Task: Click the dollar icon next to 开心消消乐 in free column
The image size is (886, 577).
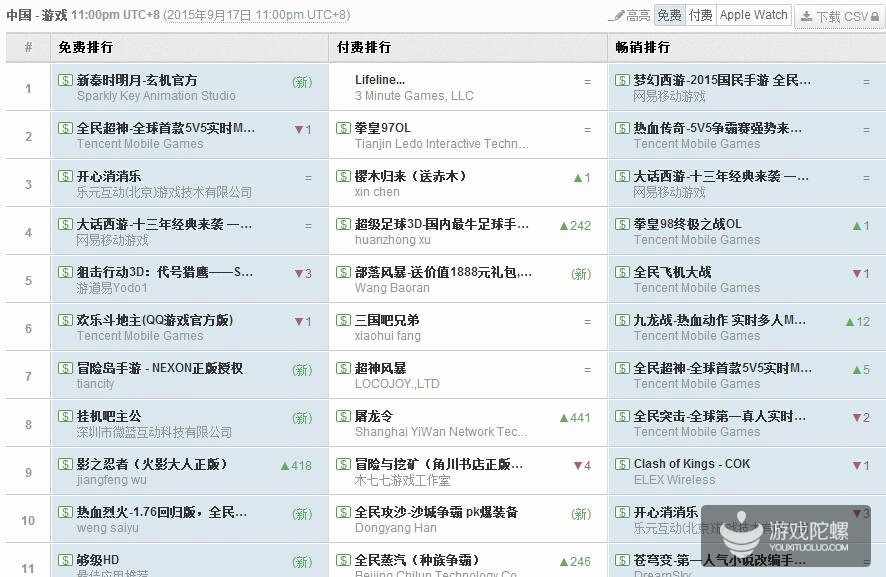Action: point(65,176)
